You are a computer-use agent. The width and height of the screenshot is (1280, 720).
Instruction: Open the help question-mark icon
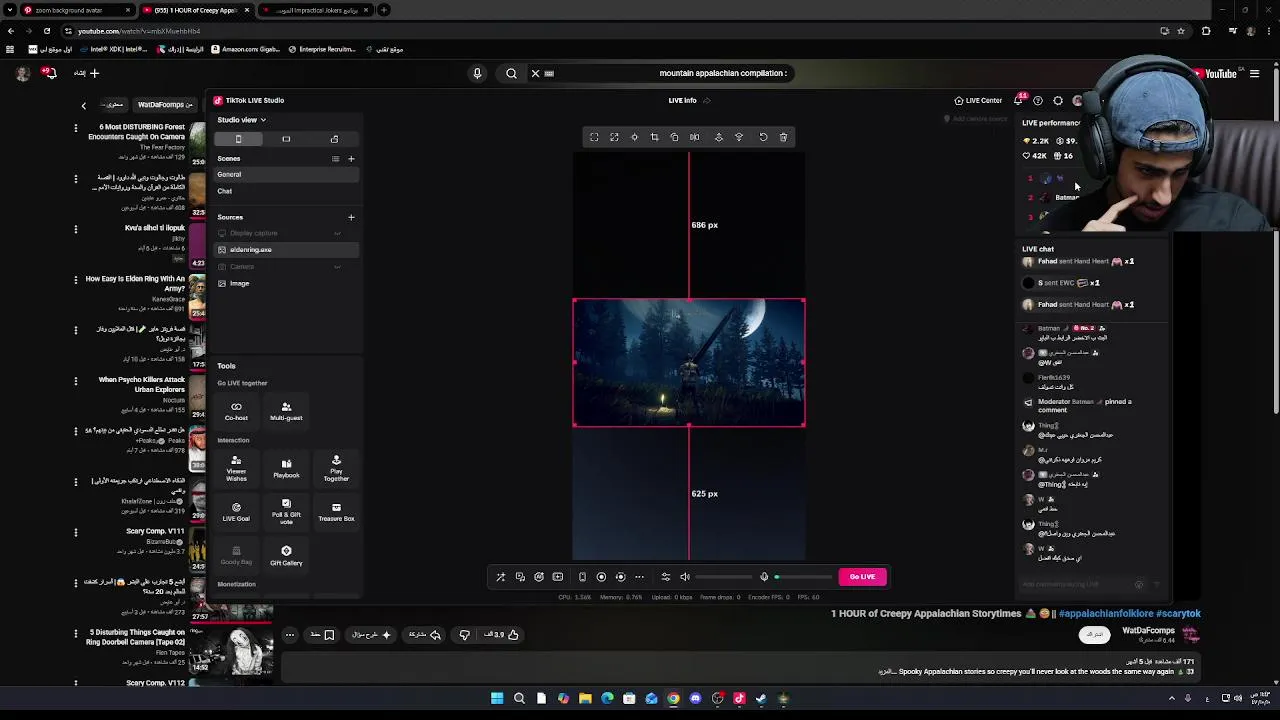coord(1038,101)
